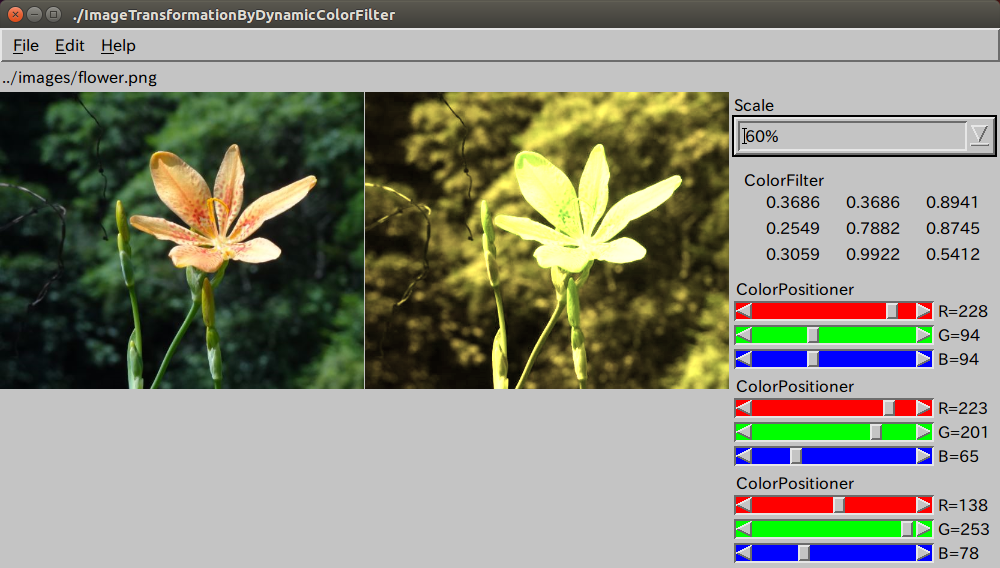Click right arrow of first red slider
The width and height of the screenshot is (1000, 568).
pyautogui.click(x=923, y=311)
